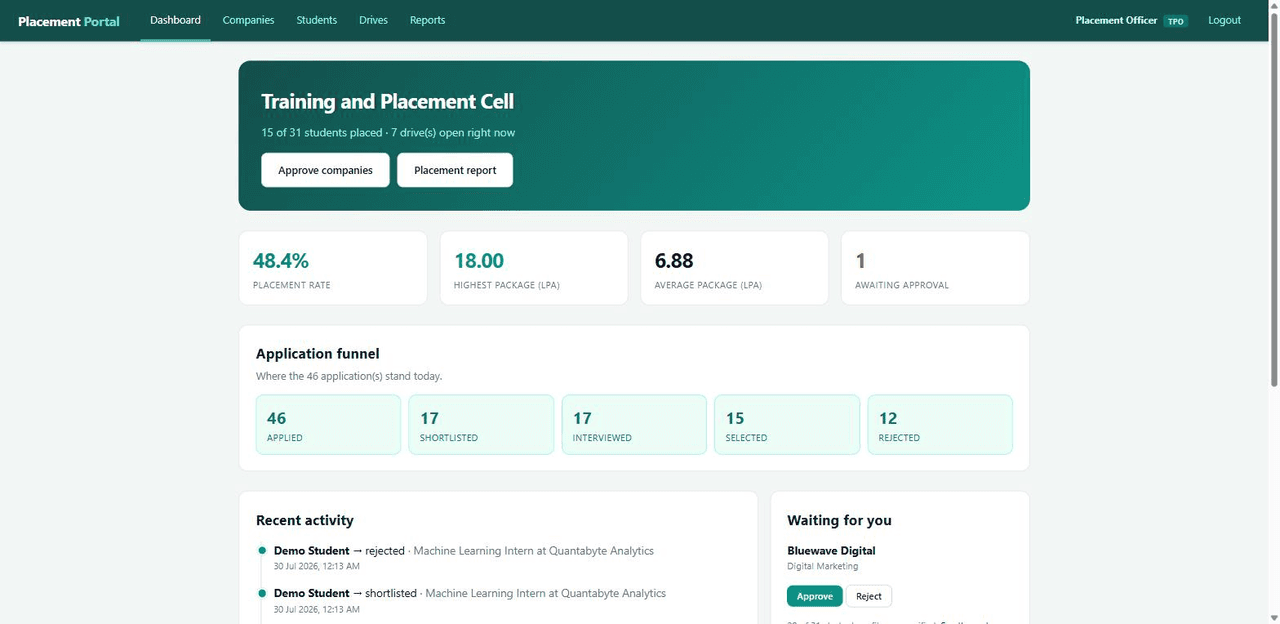
Task: Select the 48.4% Placement Rate card
Action: (333, 268)
